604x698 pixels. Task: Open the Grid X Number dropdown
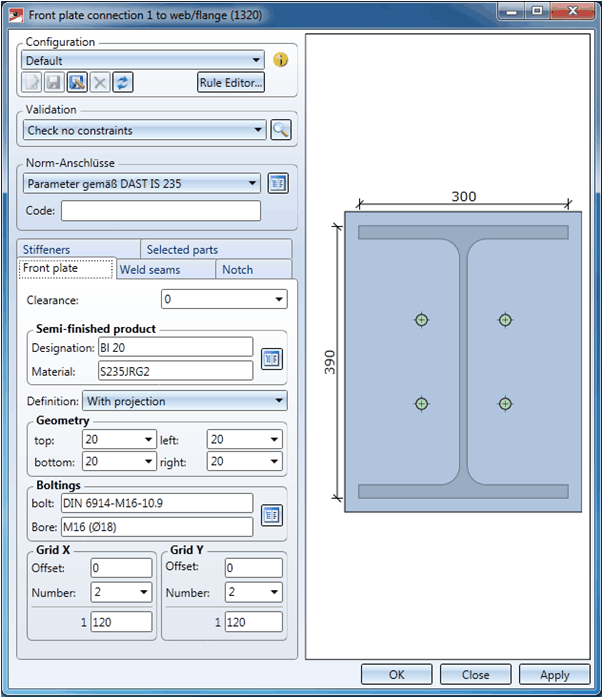(x=122, y=592)
